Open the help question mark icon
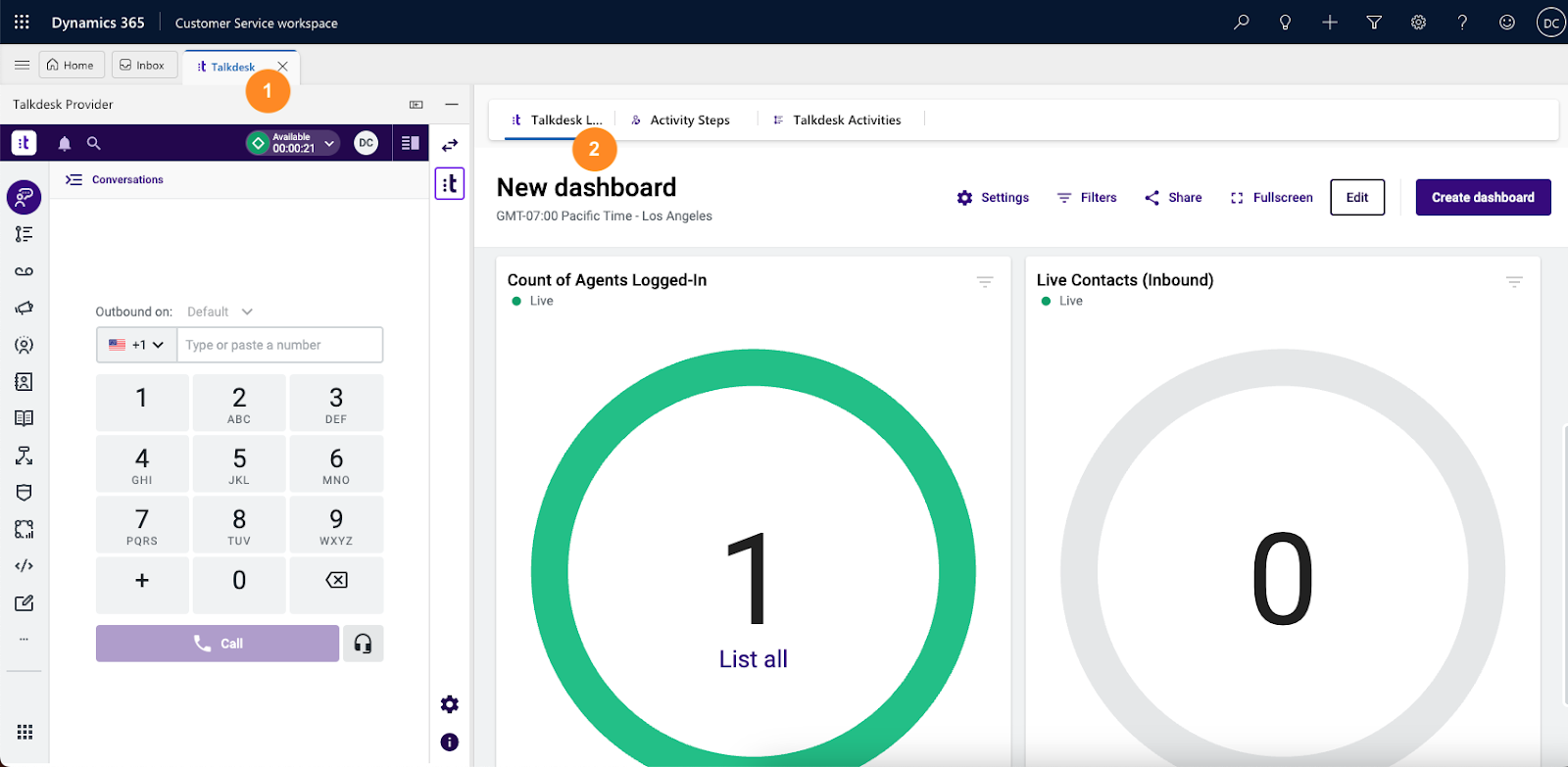The width and height of the screenshot is (1568, 767). click(x=1462, y=22)
